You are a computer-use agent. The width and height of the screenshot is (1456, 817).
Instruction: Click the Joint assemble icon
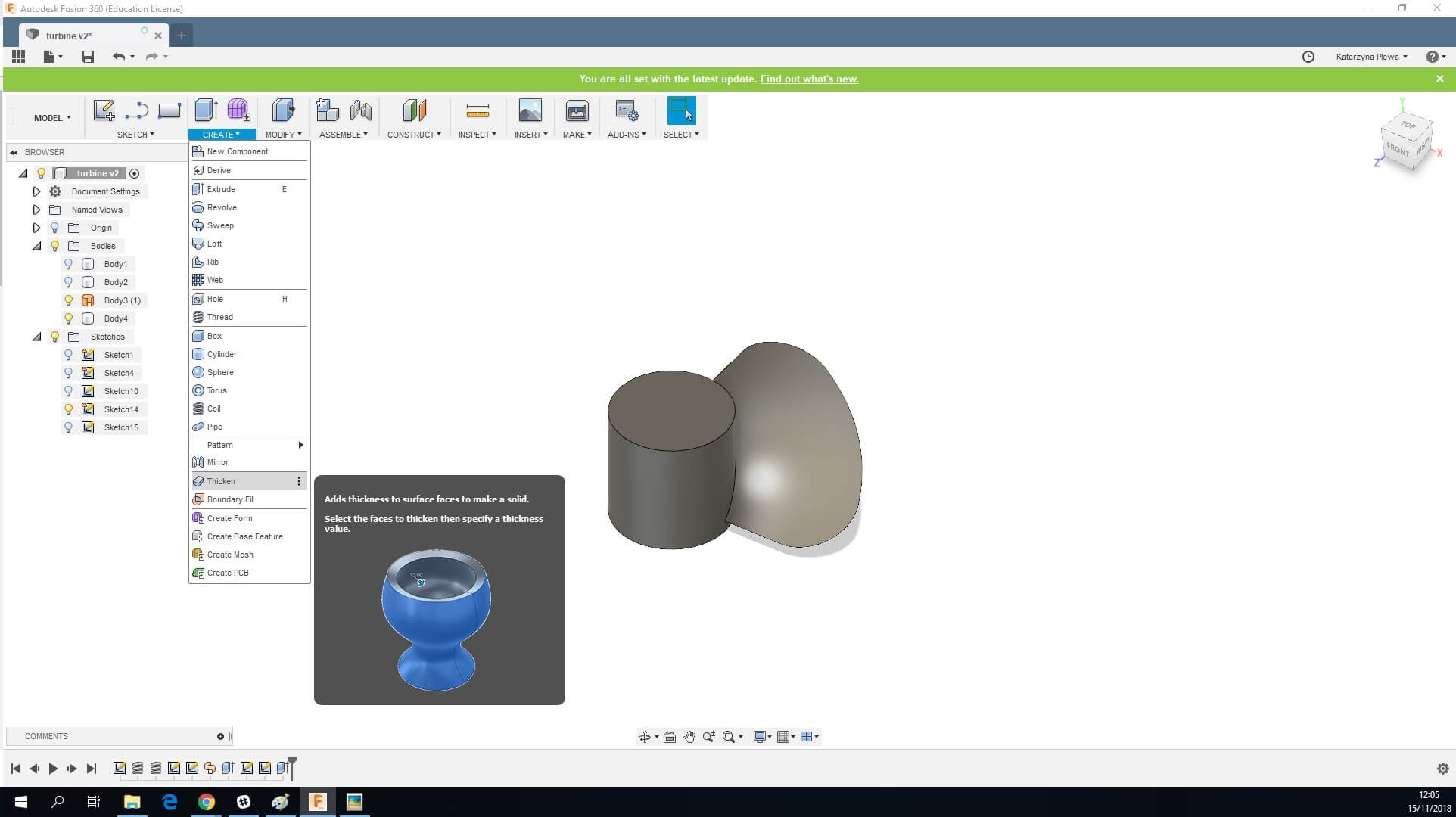click(361, 110)
